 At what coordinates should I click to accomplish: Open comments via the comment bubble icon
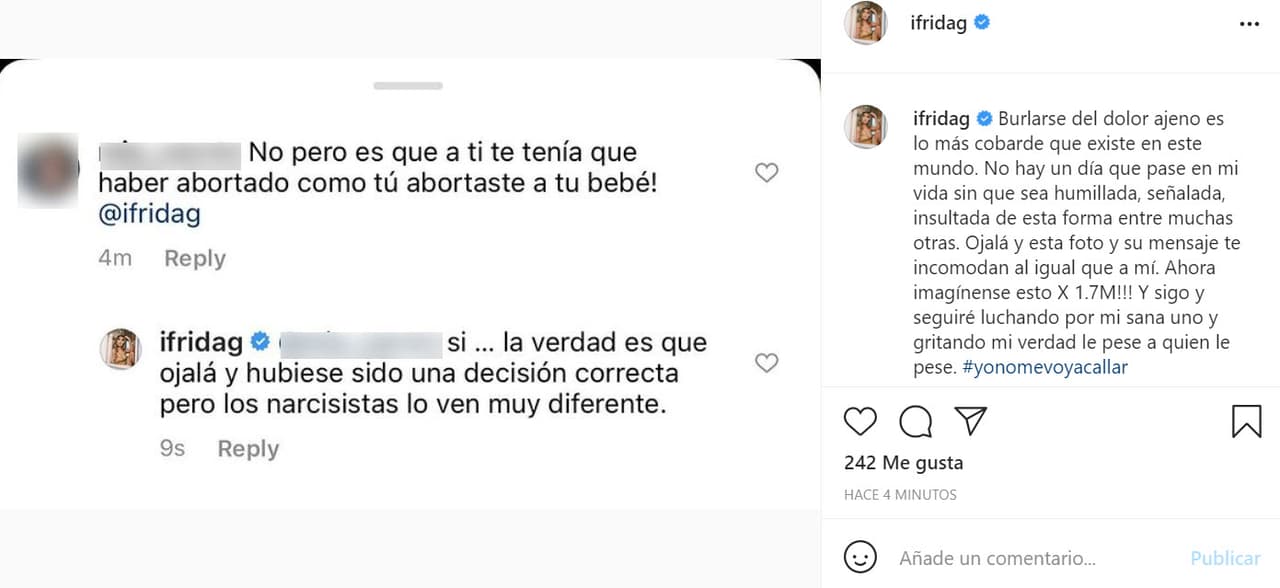[915, 421]
